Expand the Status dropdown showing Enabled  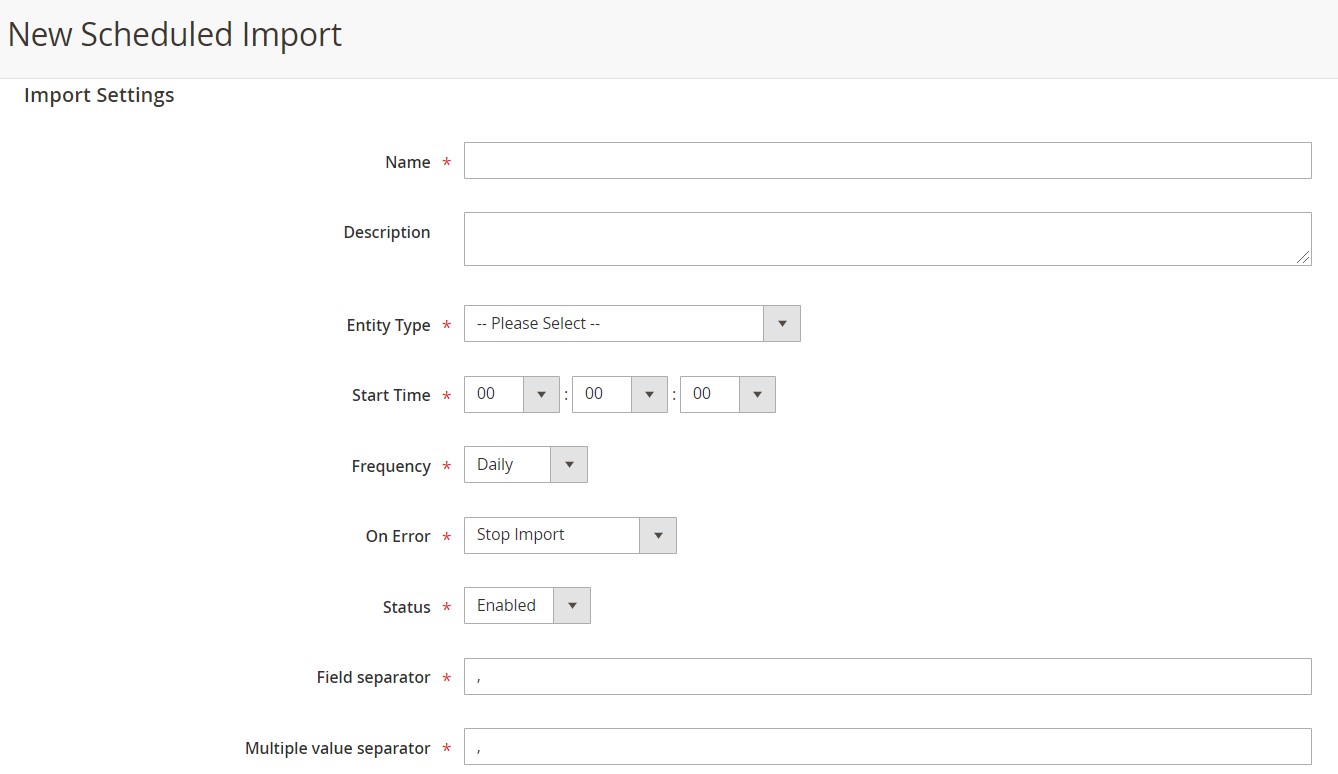[527, 606]
